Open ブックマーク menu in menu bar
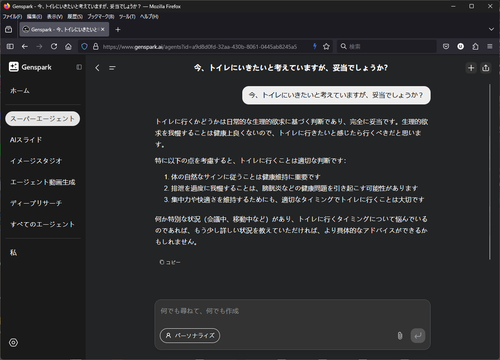The image size is (500, 360). 101,17
